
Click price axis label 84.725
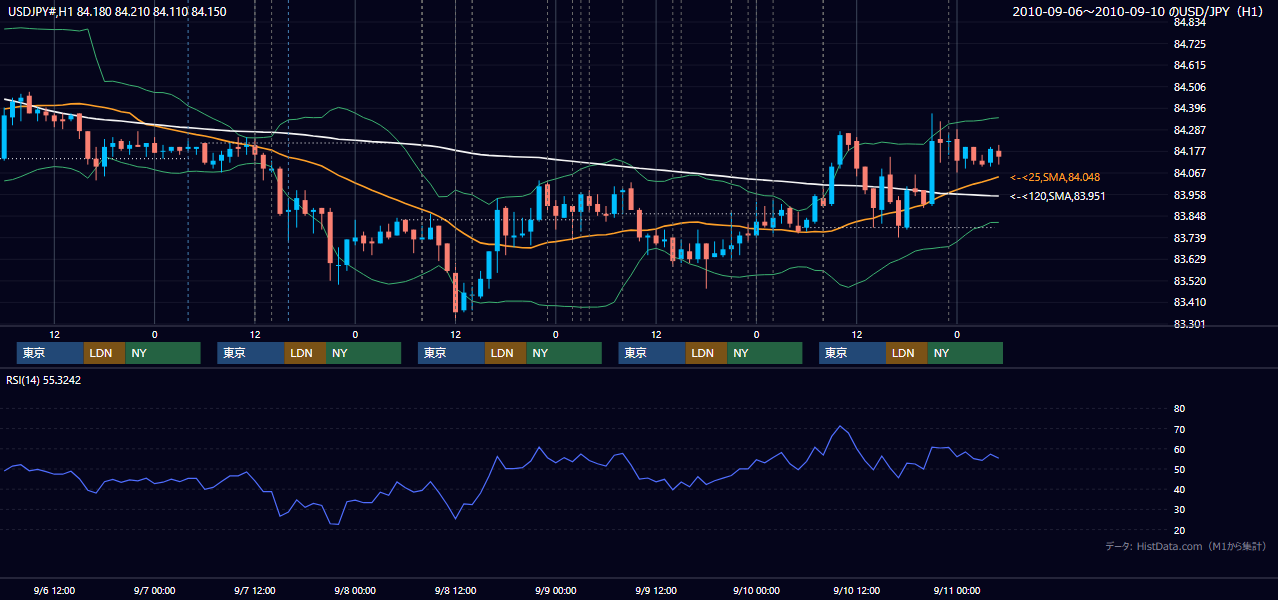(x=1190, y=44)
